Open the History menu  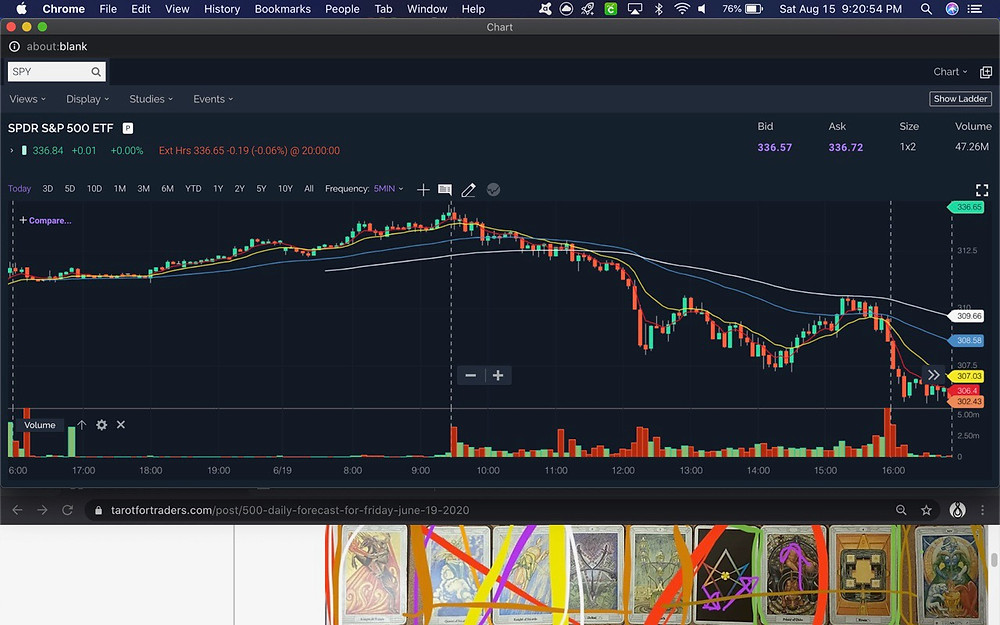coord(222,9)
